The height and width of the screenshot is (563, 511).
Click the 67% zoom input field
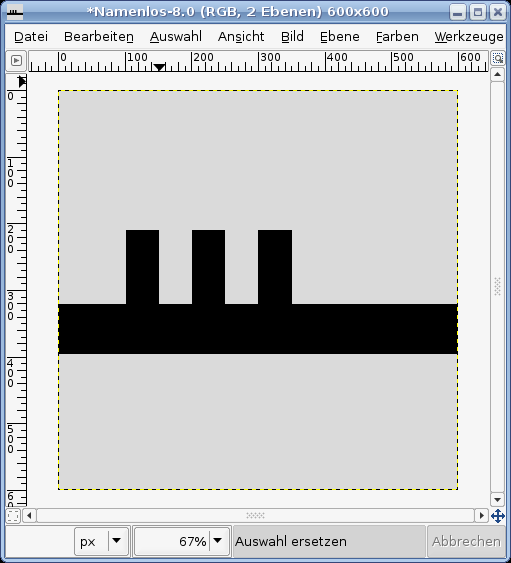click(172, 541)
